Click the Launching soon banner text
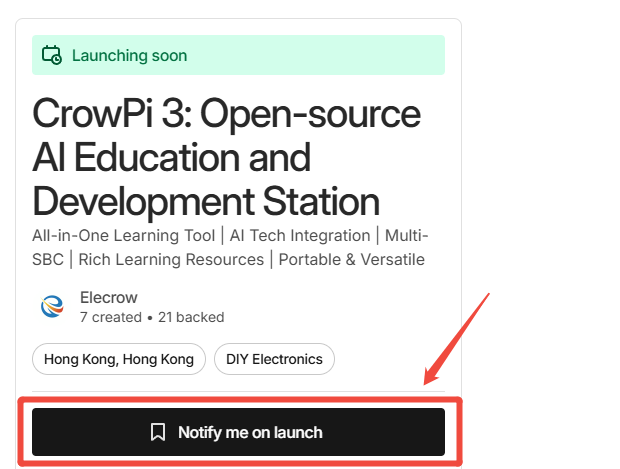This screenshot has width=620, height=469. (129, 55)
